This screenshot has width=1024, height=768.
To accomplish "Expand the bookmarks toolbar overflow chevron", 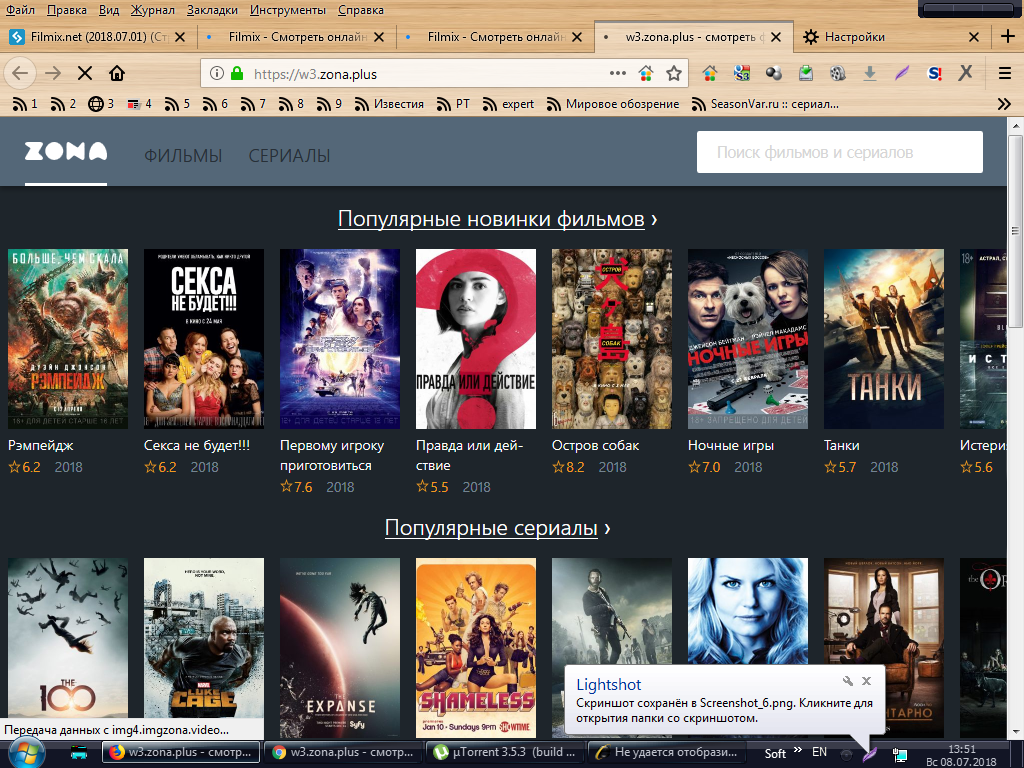I will 1005,104.
